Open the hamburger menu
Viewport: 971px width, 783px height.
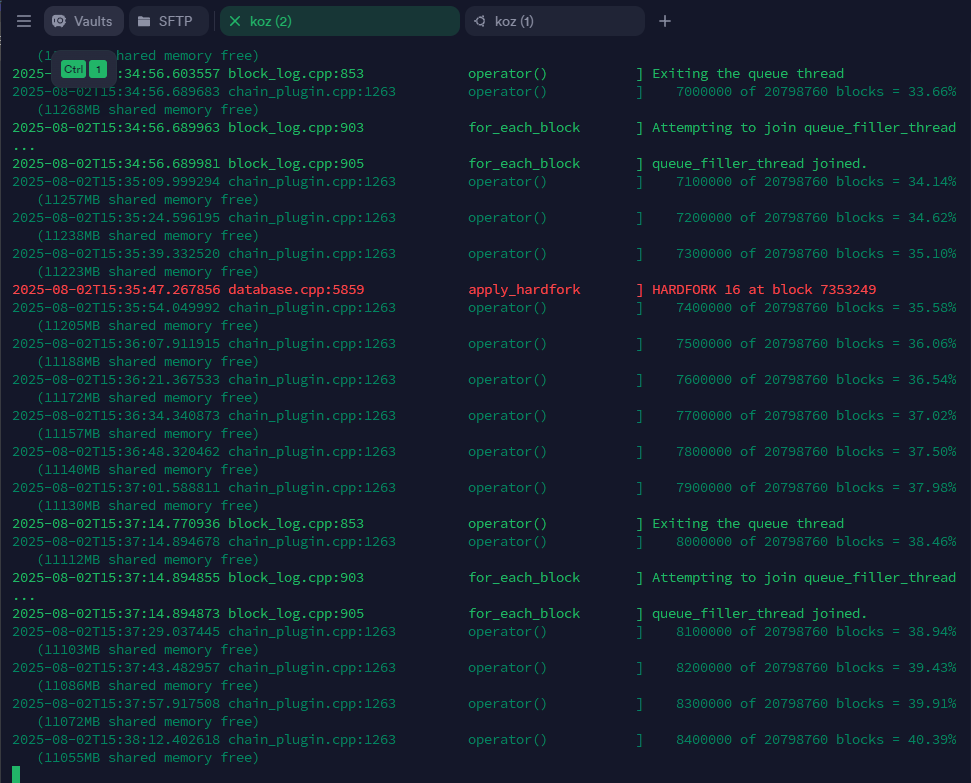24,21
